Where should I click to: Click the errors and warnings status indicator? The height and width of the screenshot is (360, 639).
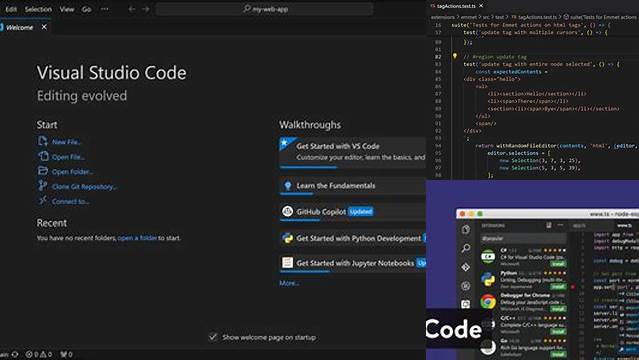tap(39, 354)
